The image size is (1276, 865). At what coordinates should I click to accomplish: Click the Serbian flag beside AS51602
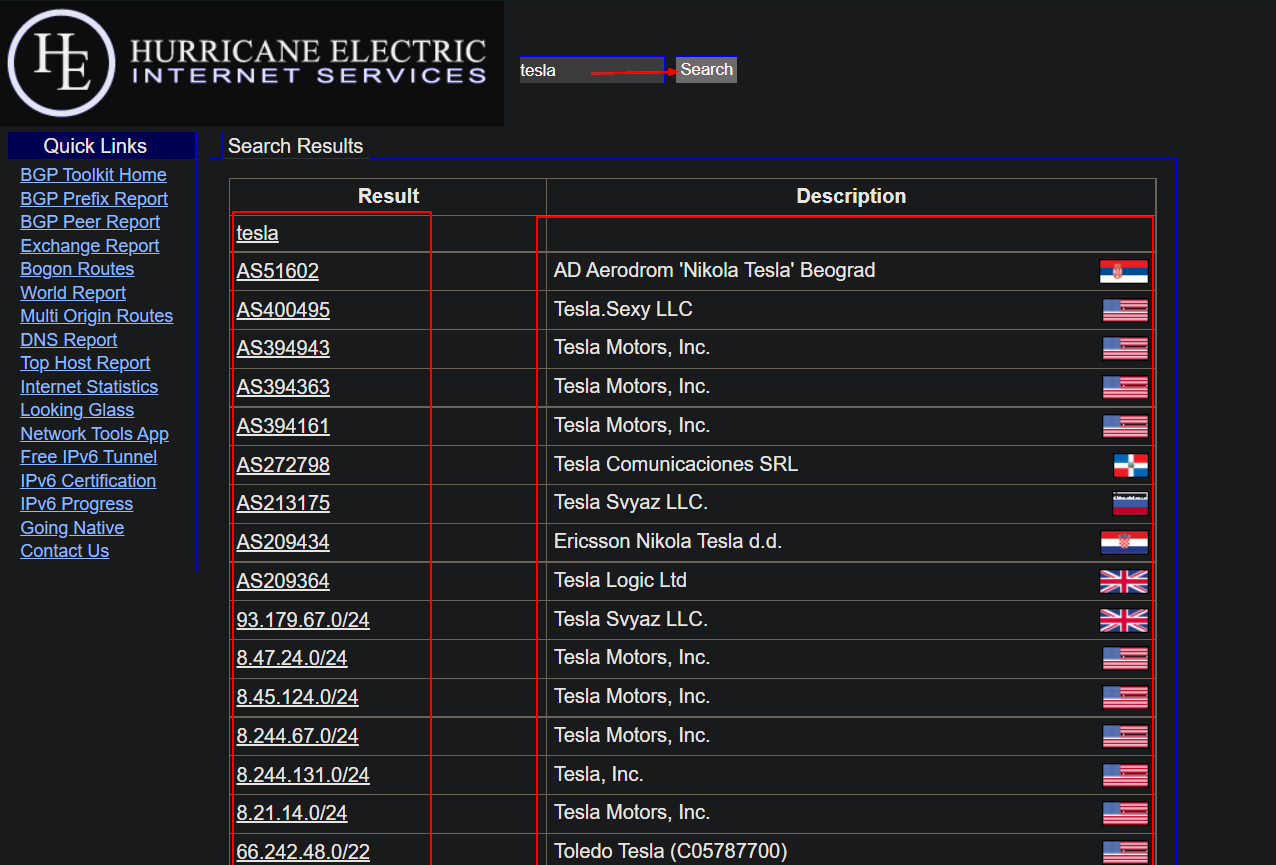click(1123, 271)
